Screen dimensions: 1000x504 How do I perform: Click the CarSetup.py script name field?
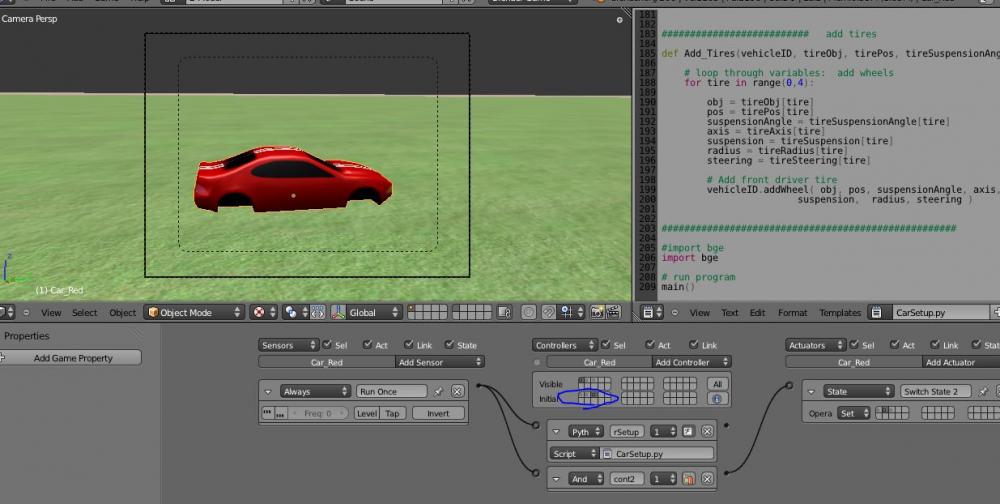pos(656,453)
